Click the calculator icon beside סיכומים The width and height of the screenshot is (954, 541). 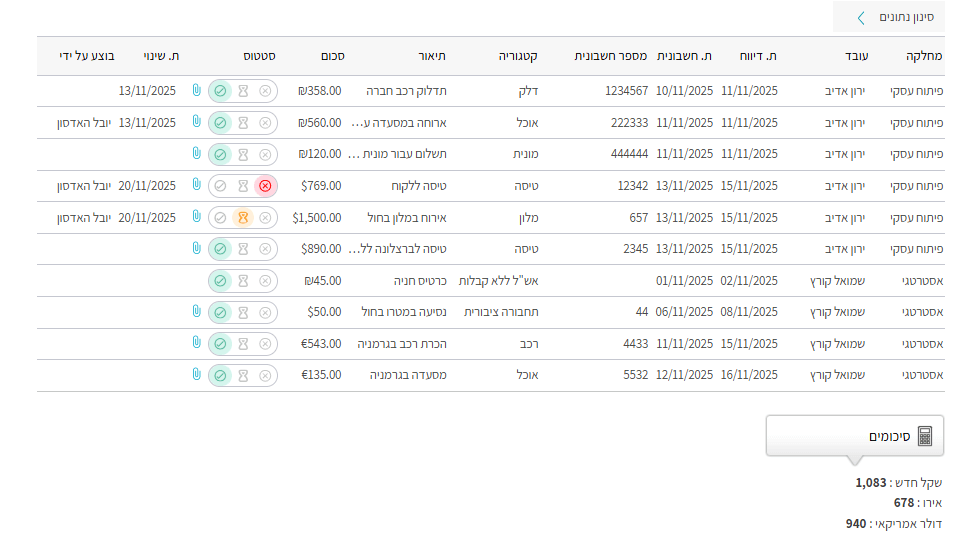point(925,436)
